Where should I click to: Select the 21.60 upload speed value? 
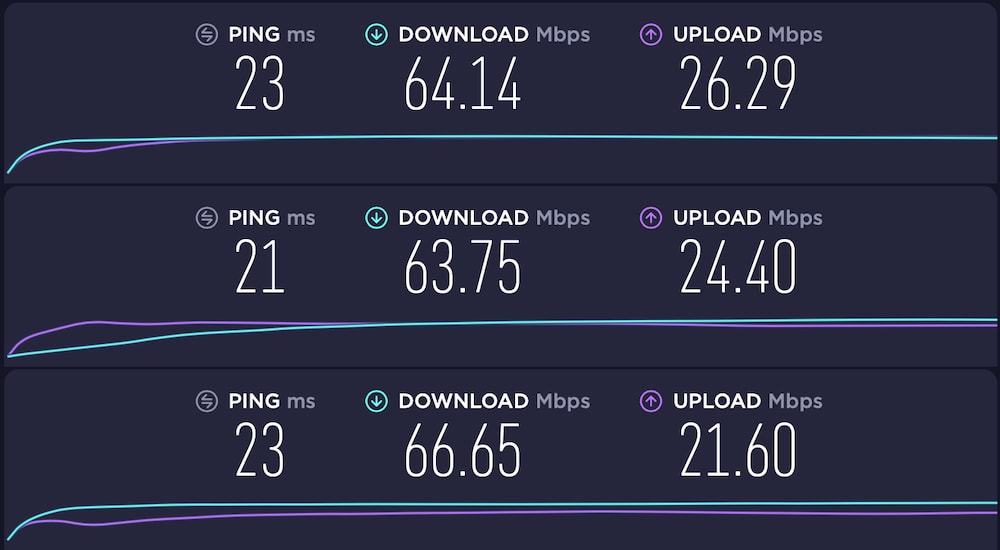tap(738, 450)
